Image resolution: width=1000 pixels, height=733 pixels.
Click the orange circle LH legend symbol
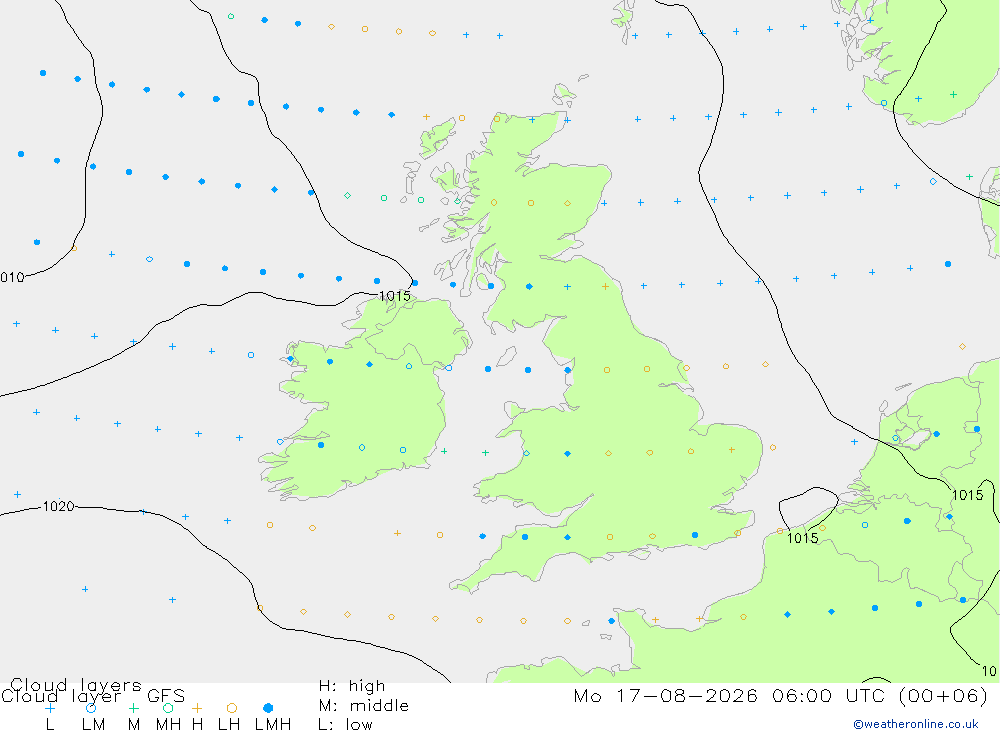[x=232, y=708]
